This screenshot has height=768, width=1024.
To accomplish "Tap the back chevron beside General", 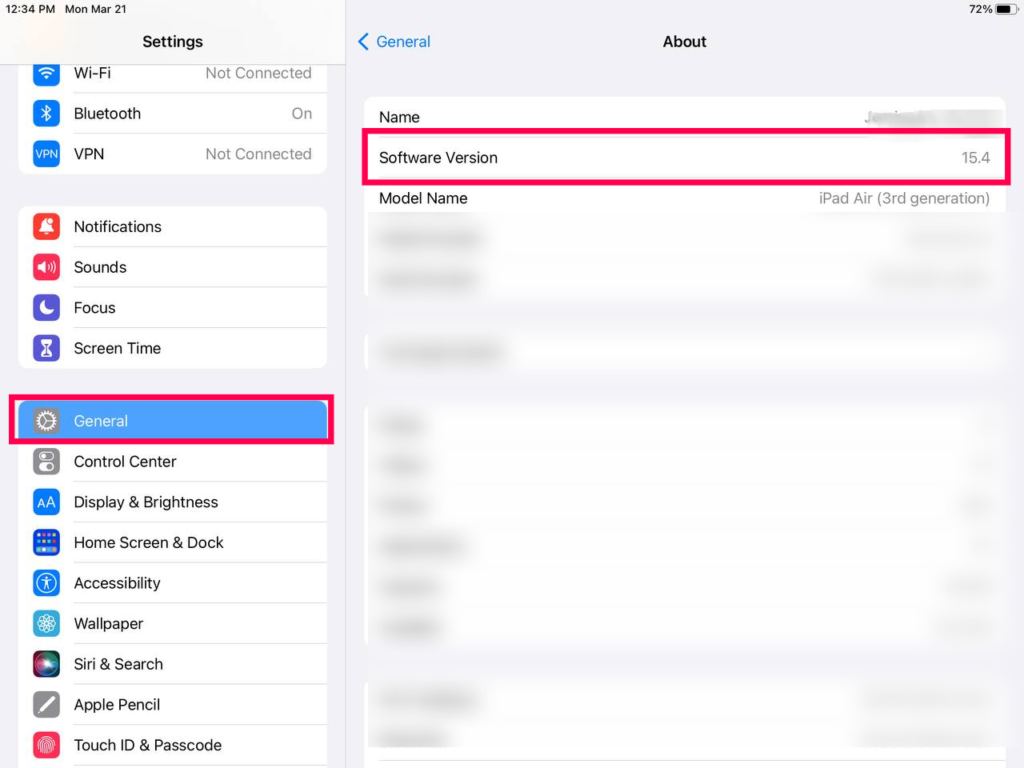I will [364, 42].
